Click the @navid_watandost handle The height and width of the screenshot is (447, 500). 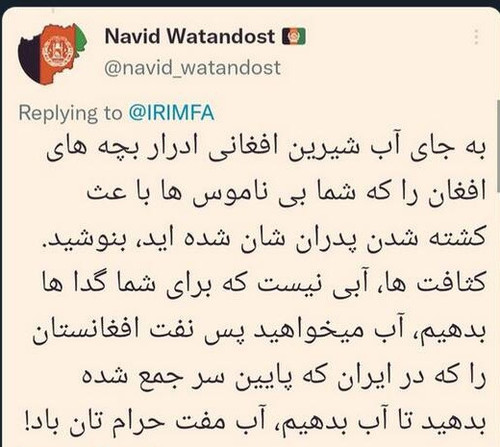[x=193, y=68]
